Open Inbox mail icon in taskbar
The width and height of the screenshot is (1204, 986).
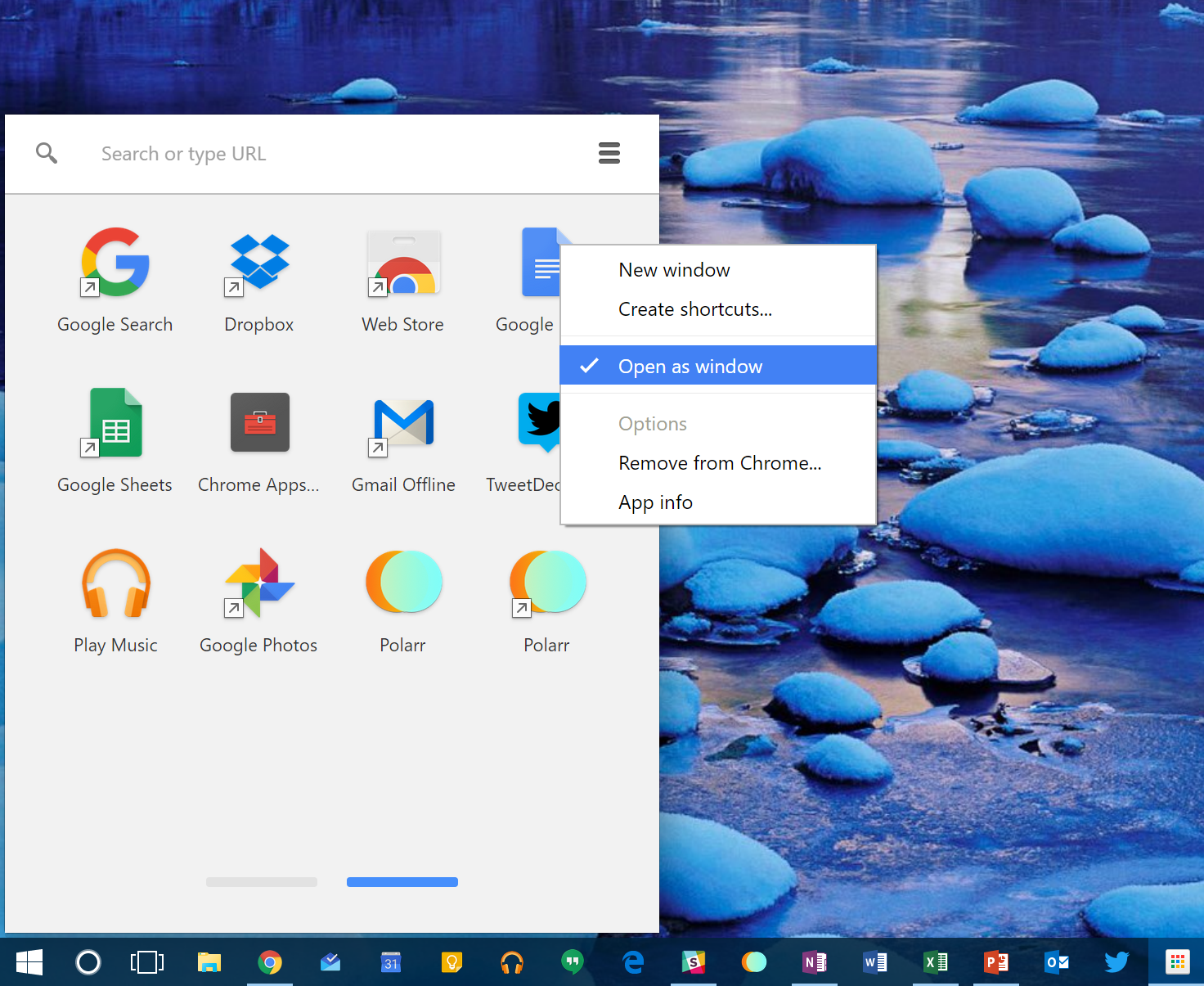pos(330,962)
